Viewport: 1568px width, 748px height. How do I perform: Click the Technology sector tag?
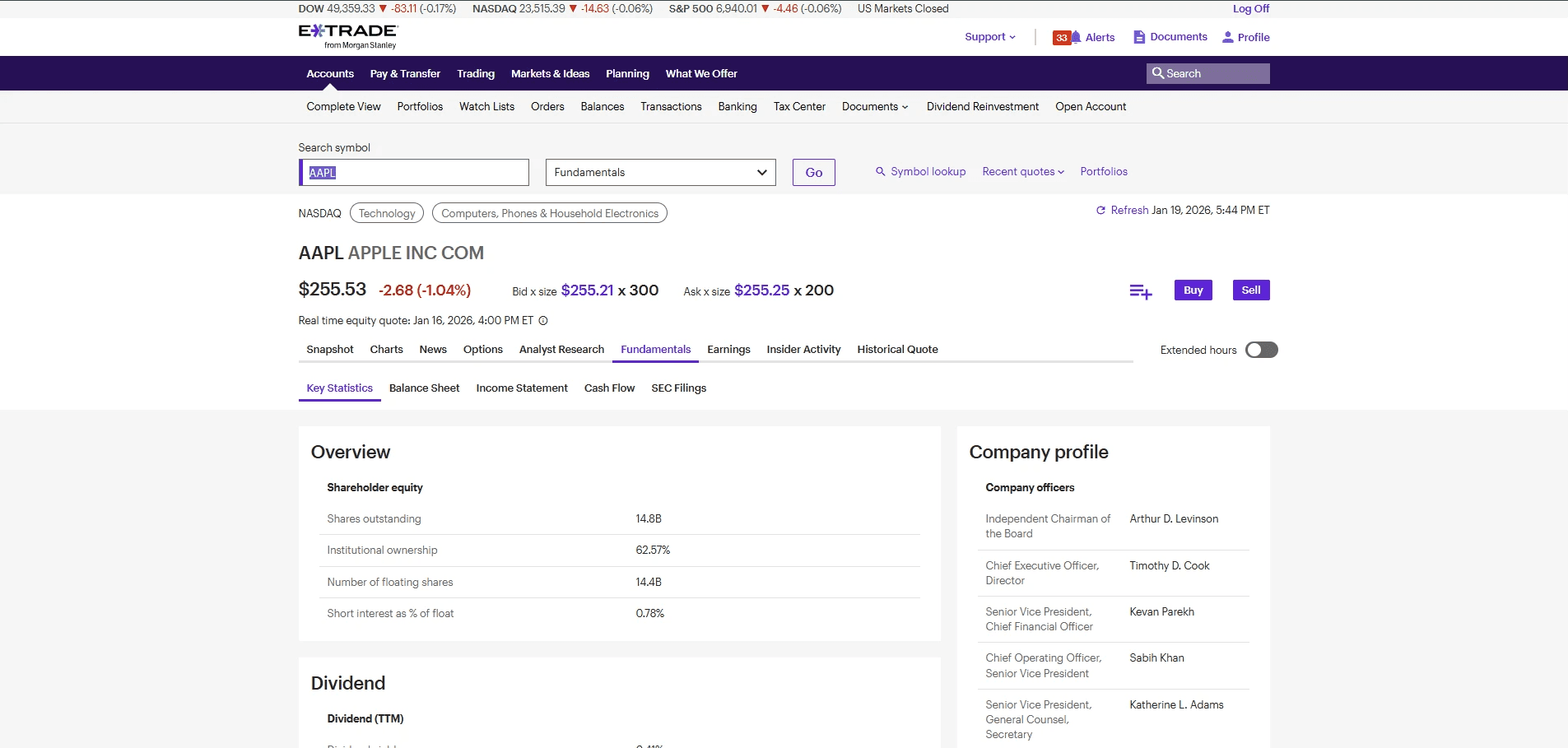387,213
